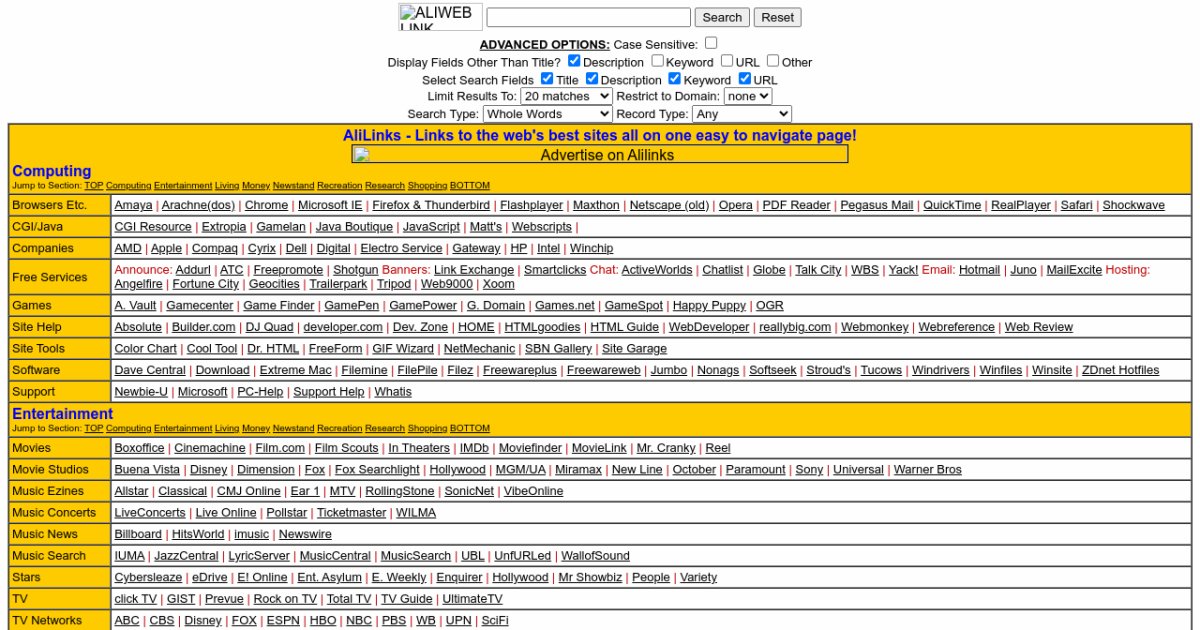Image resolution: width=1200 pixels, height=630 pixels.
Task: Open the Search Type dropdown
Action: pos(547,114)
